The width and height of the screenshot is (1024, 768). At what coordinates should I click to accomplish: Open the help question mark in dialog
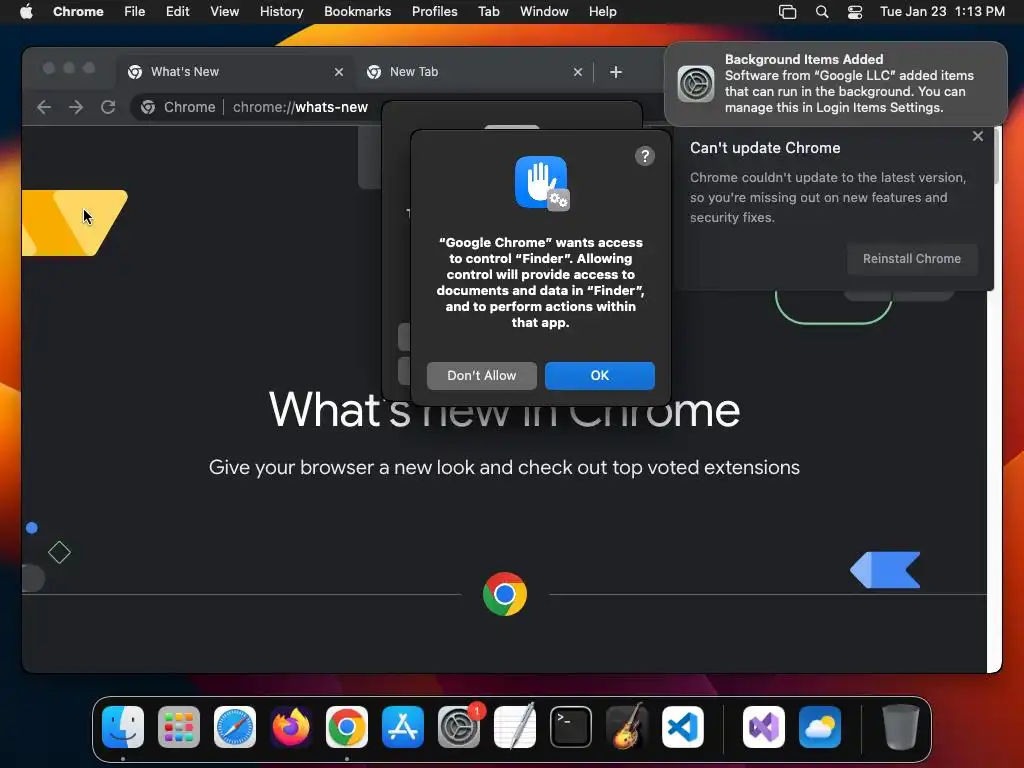645,156
